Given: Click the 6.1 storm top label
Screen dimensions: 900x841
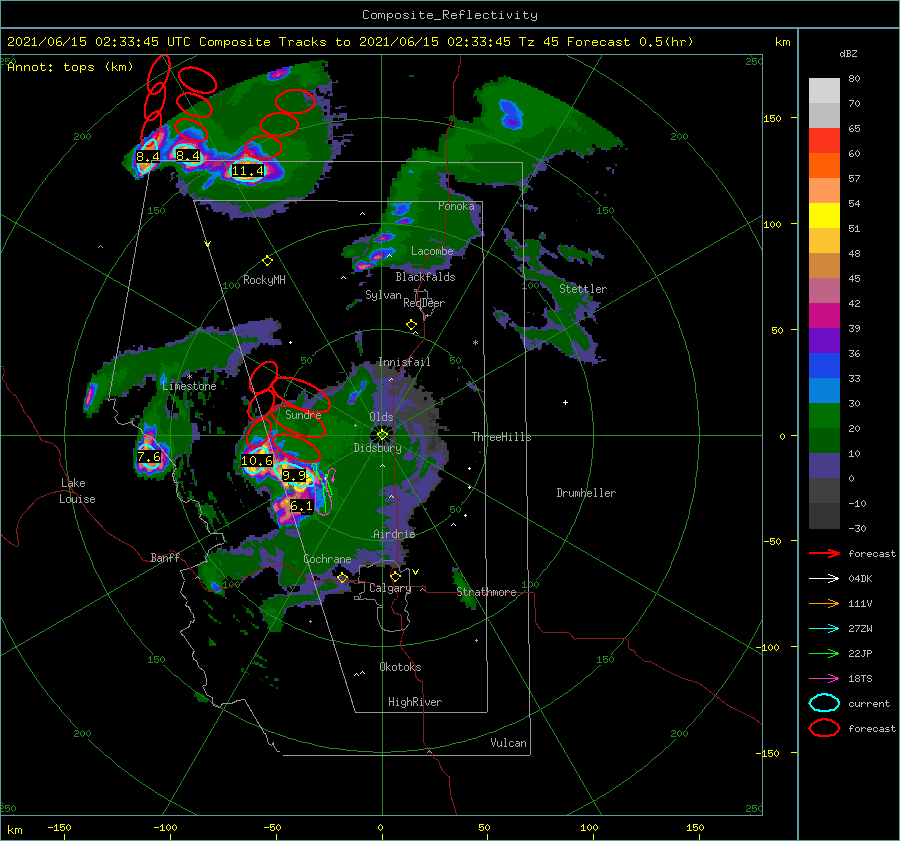Looking at the screenshot, I should click(301, 506).
